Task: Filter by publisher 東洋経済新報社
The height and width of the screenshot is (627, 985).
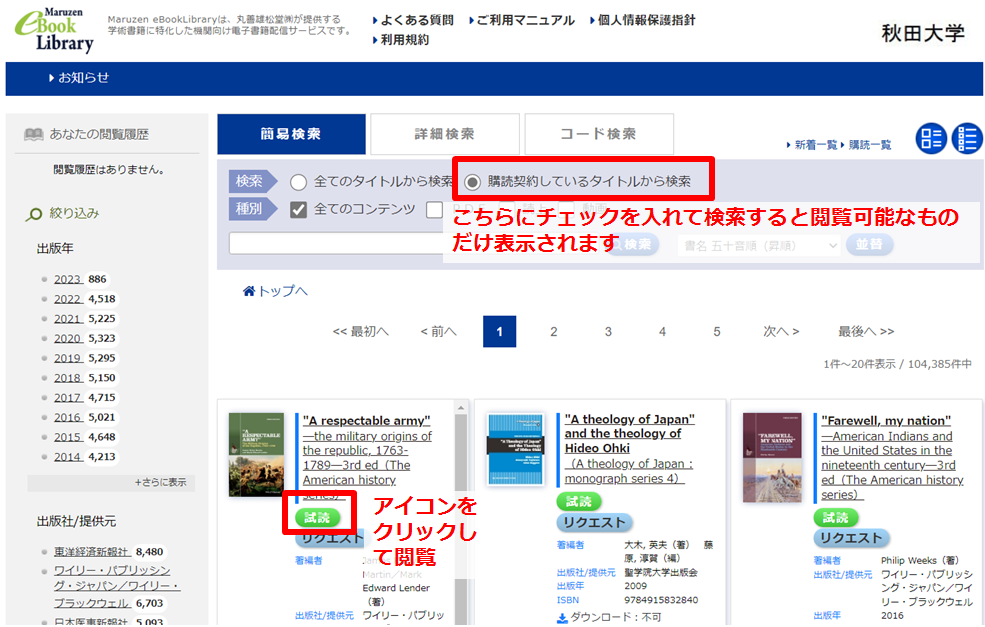Action: (x=92, y=552)
